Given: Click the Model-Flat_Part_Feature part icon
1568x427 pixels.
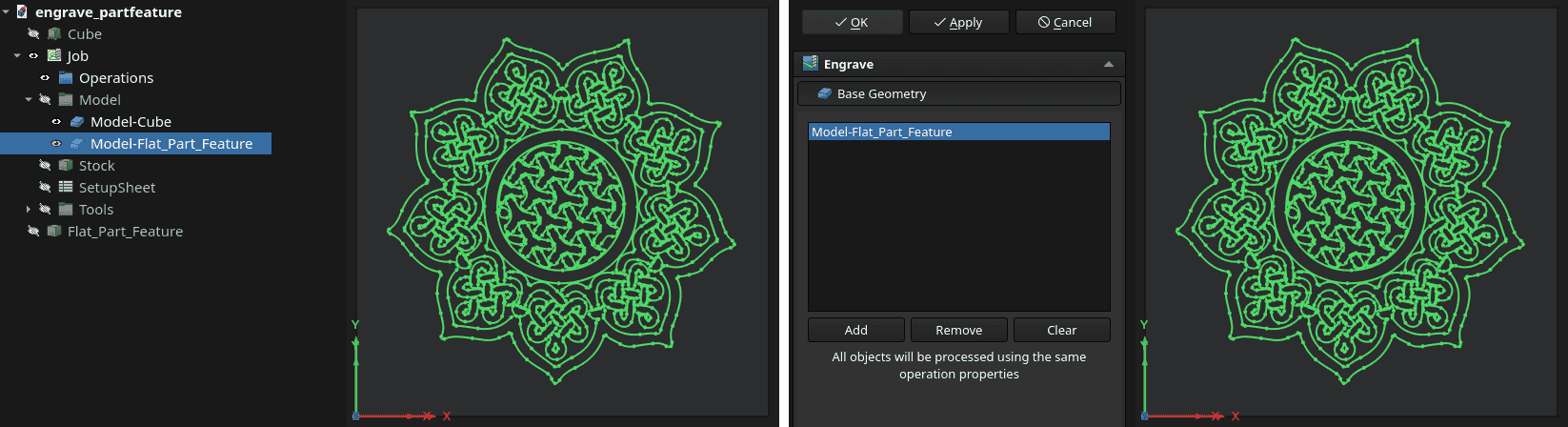Looking at the screenshot, I should point(77,144).
